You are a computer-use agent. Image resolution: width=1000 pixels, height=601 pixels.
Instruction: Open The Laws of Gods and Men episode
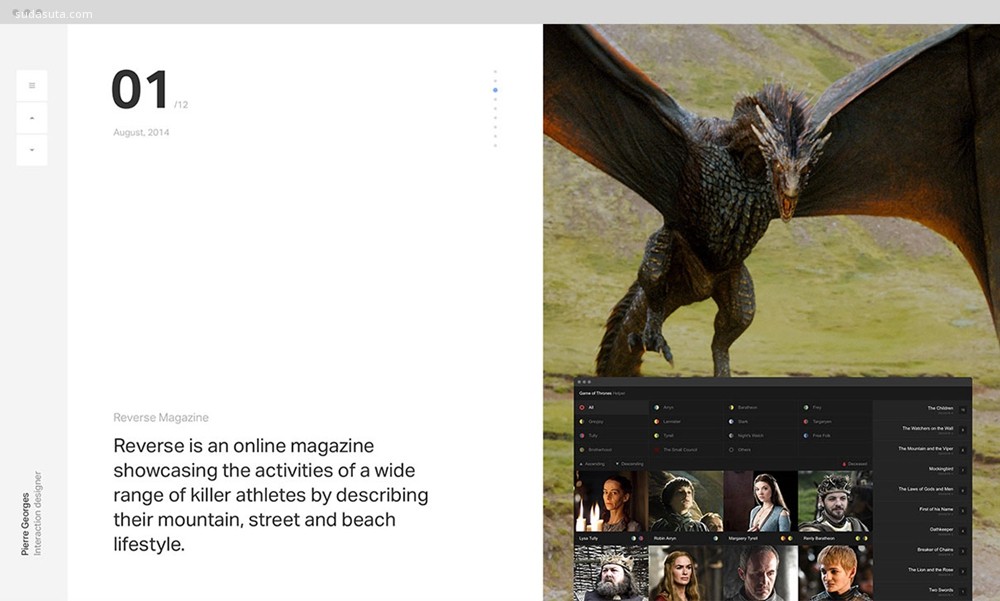(925, 491)
